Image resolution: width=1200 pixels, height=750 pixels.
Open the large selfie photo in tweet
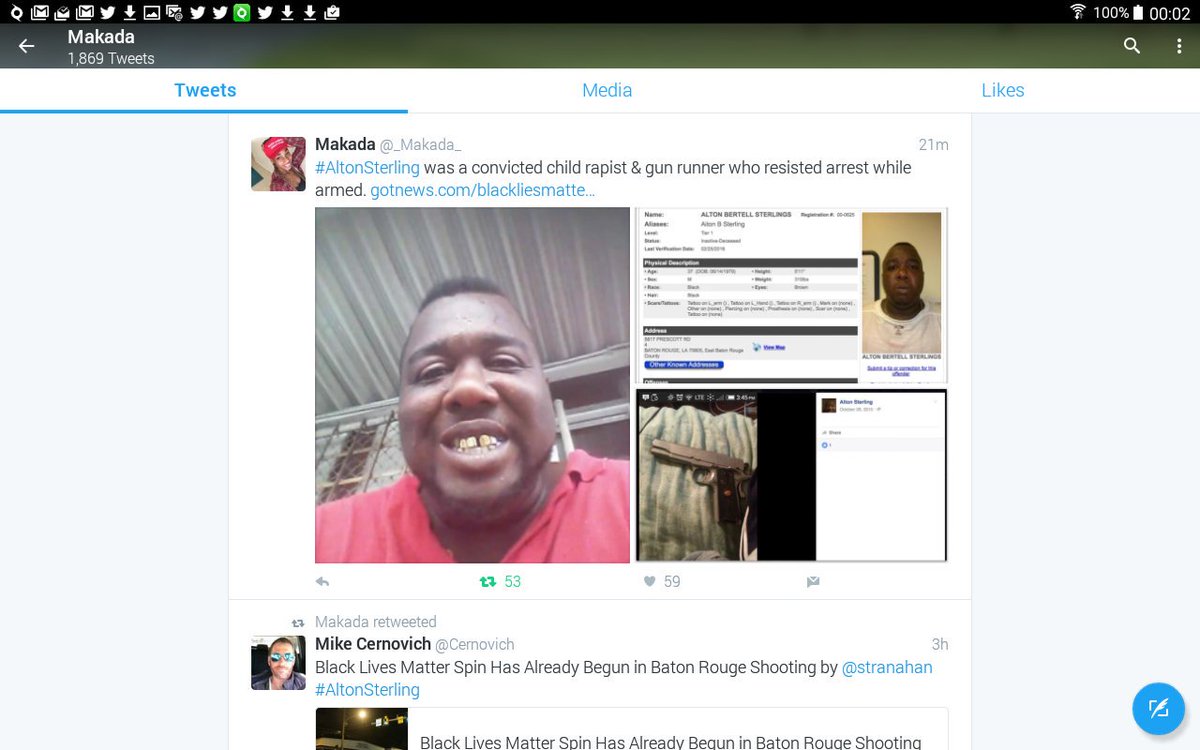[472, 385]
